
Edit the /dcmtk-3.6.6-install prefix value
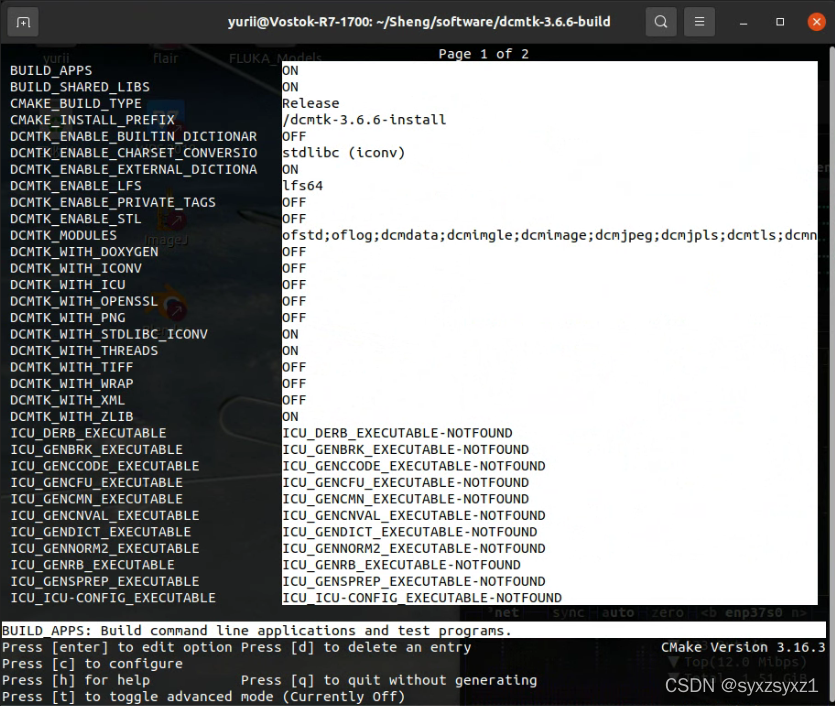364,120
